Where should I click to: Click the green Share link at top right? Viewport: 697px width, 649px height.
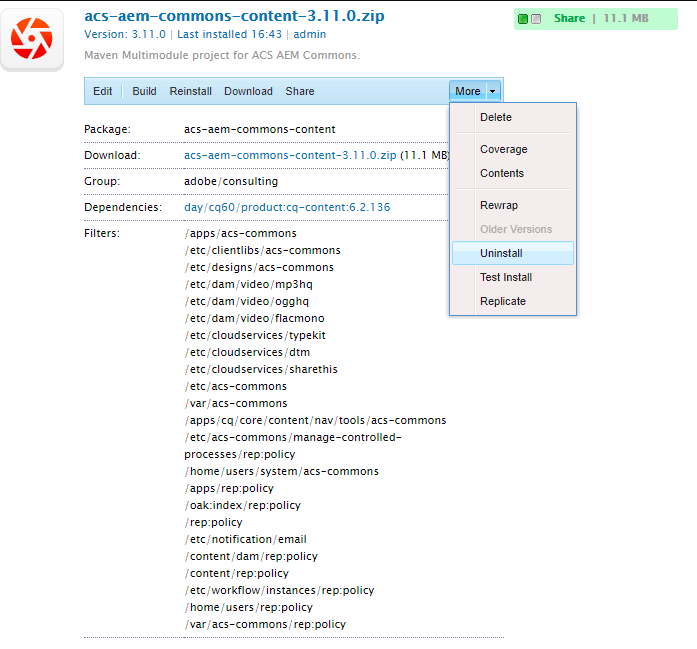click(569, 19)
